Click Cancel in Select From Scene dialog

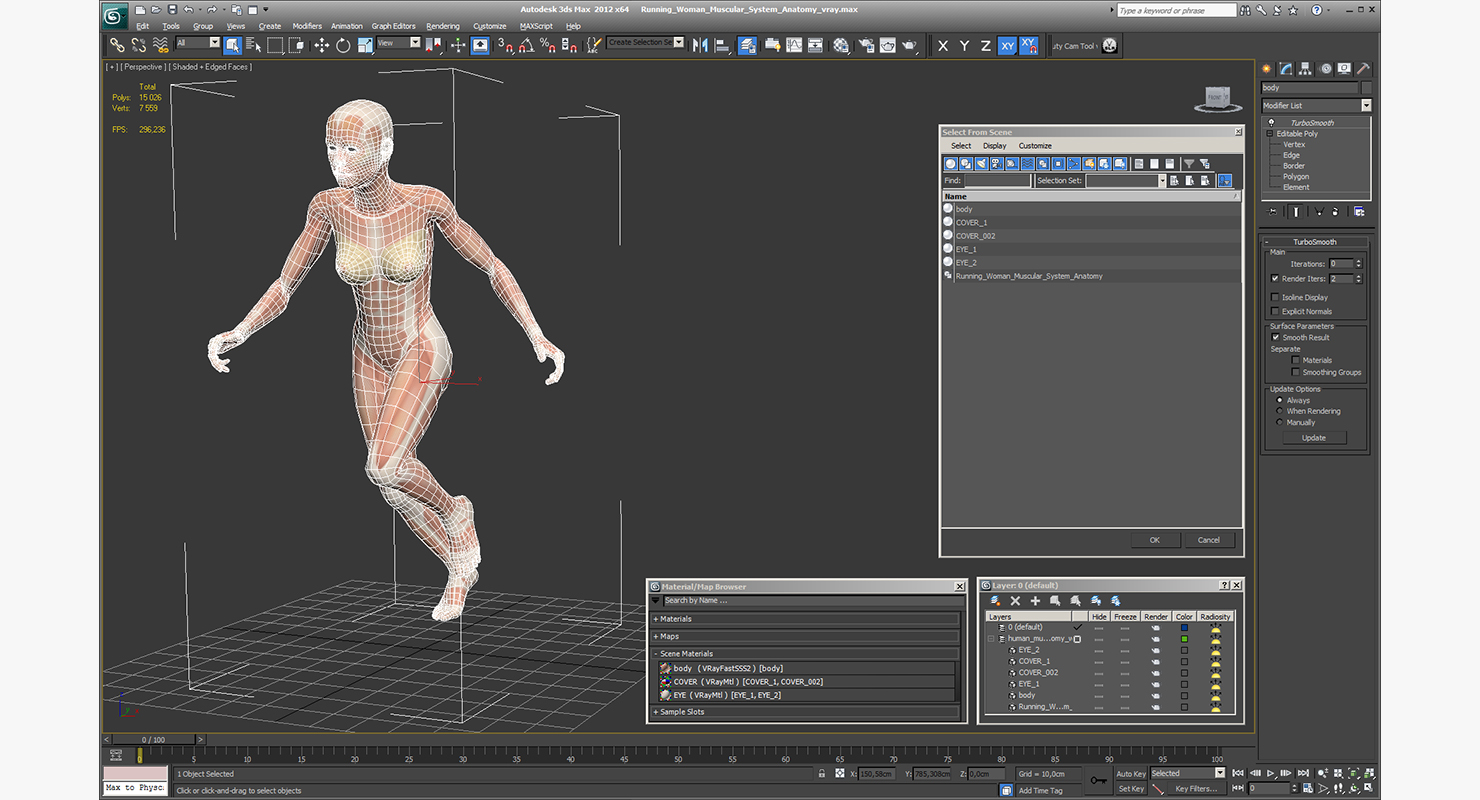[1209, 540]
